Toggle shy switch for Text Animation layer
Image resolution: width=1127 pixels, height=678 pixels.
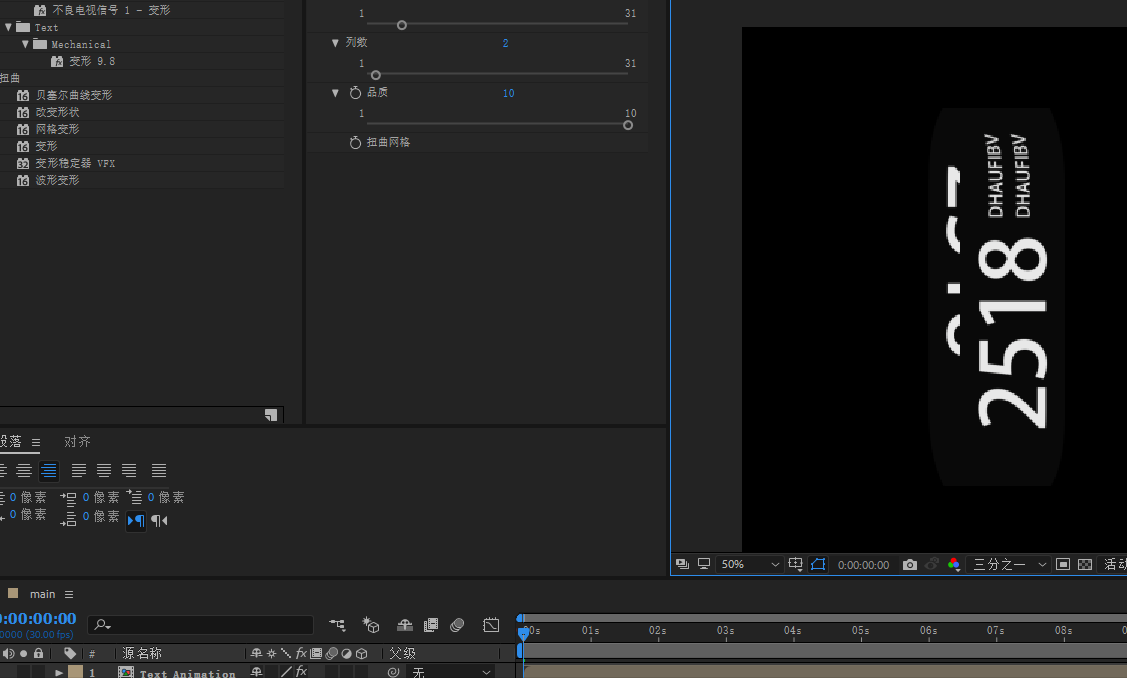coord(257,672)
